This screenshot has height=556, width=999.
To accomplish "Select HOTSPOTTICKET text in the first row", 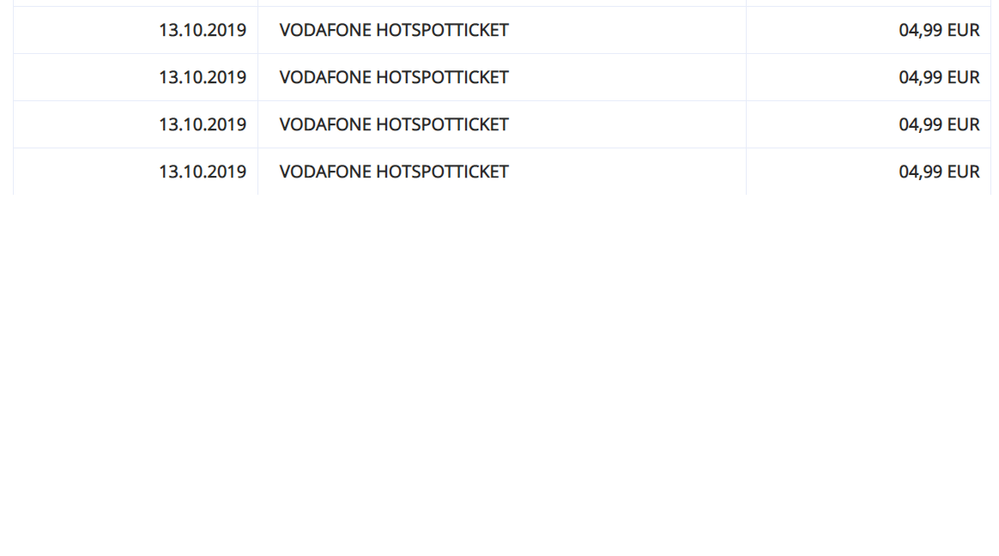I will (x=442, y=30).
